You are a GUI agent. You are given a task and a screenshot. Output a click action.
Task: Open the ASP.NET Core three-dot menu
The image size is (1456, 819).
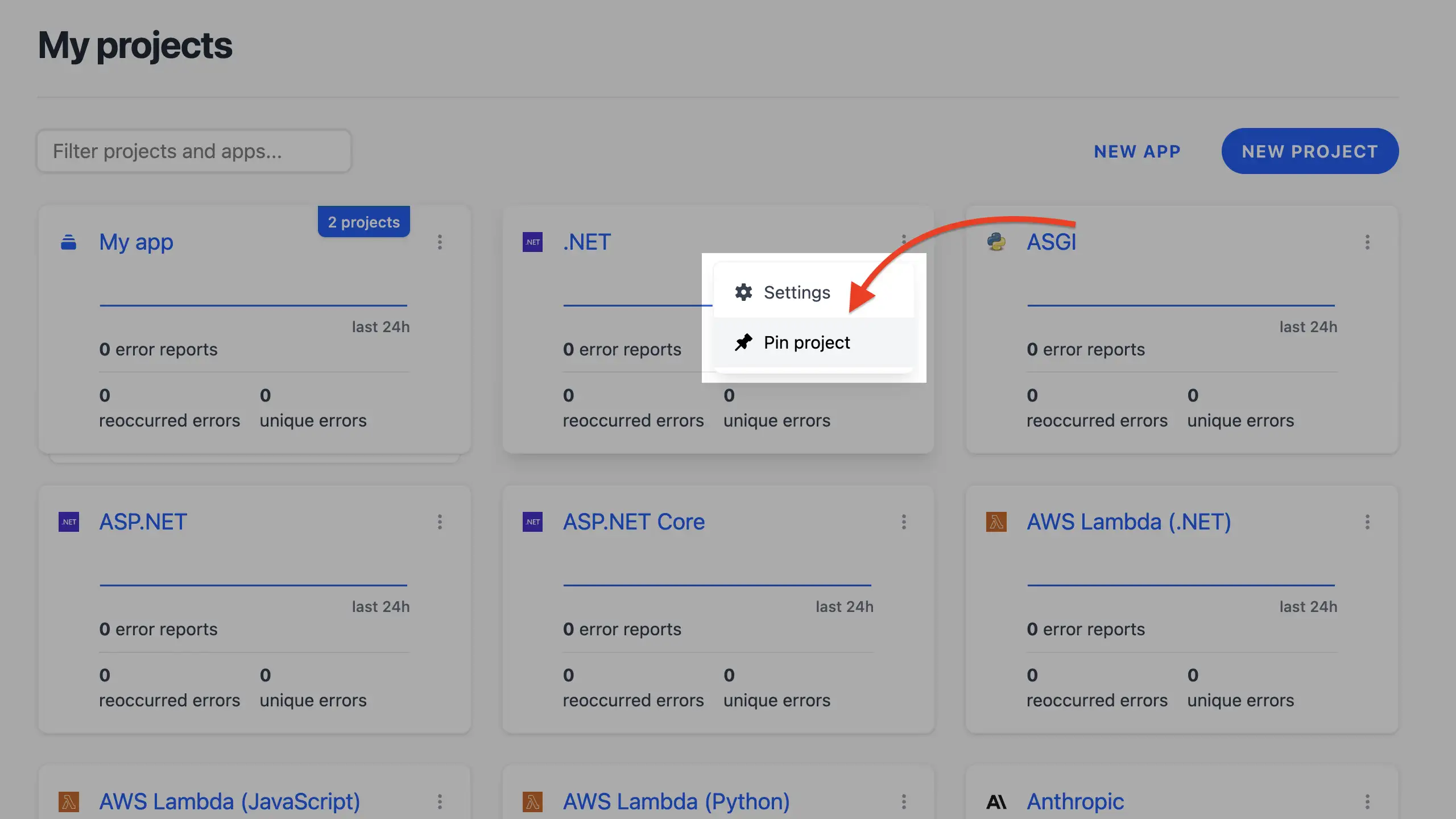[x=904, y=522]
